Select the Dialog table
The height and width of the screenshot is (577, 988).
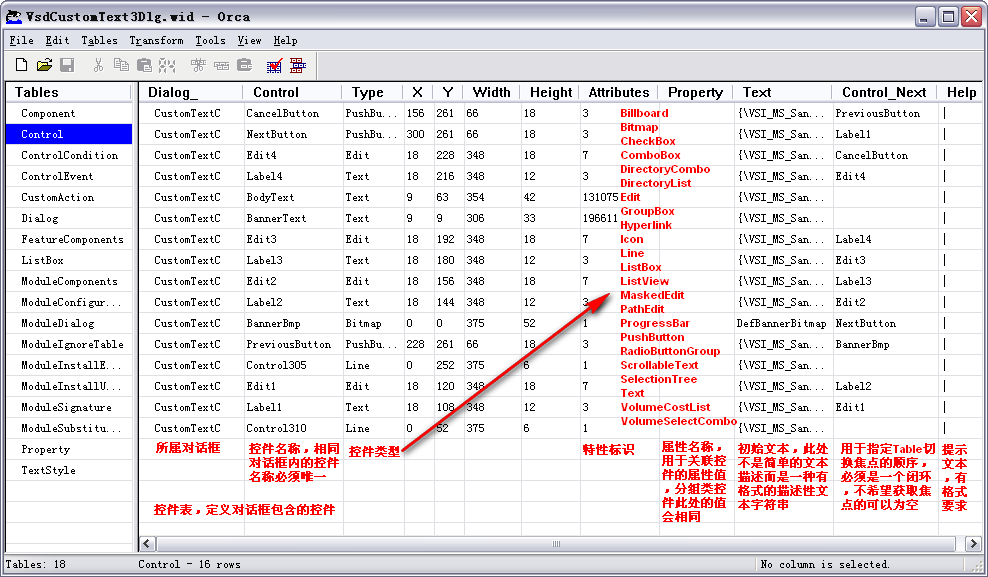(40, 218)
